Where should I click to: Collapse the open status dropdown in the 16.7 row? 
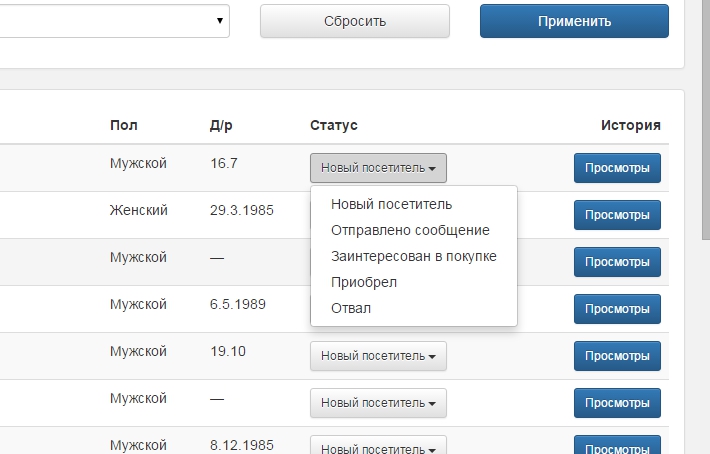(378, 168)
